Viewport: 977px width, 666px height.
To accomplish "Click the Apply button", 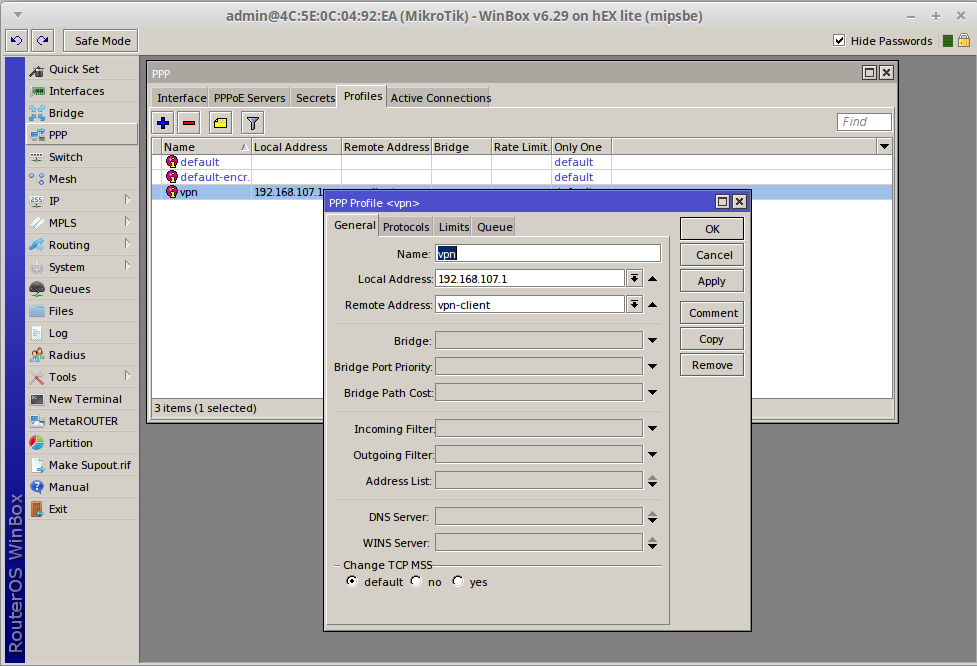I will click(712, 281).
